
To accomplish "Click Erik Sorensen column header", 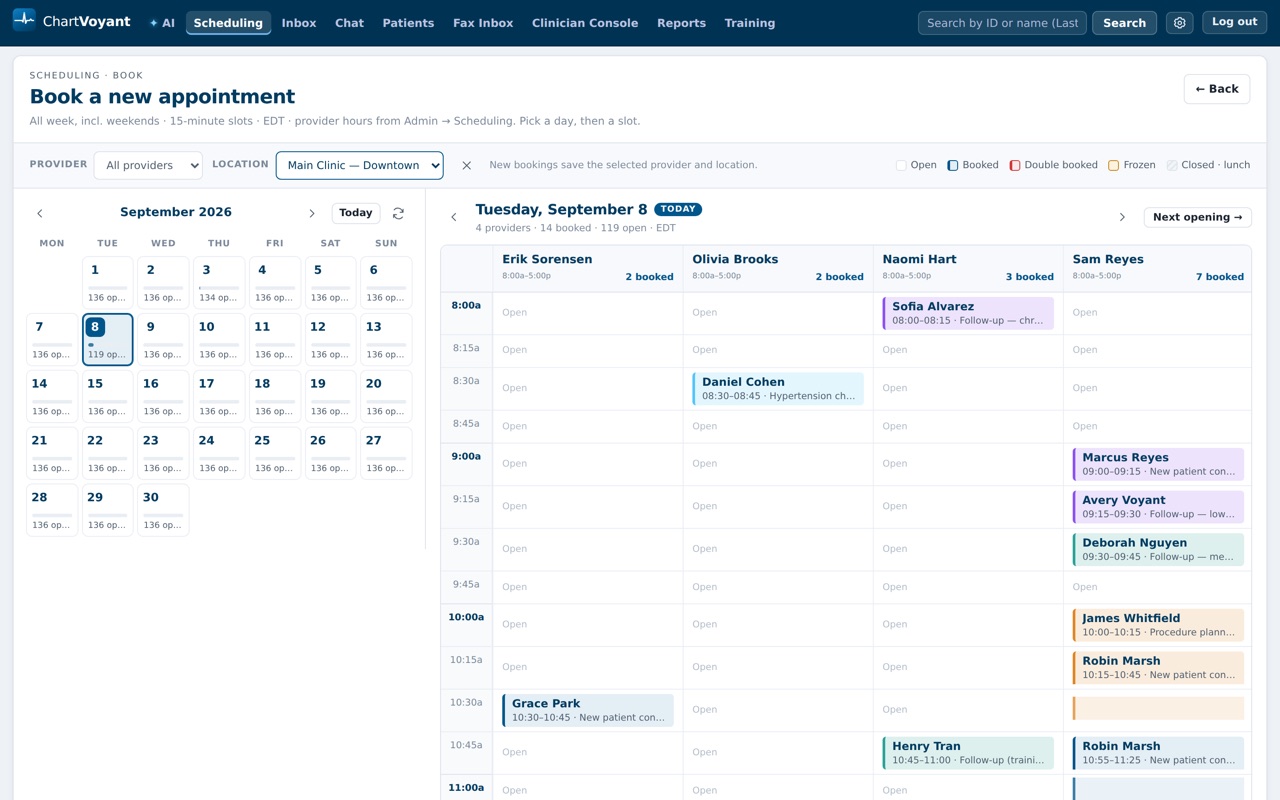I will 588,268.
